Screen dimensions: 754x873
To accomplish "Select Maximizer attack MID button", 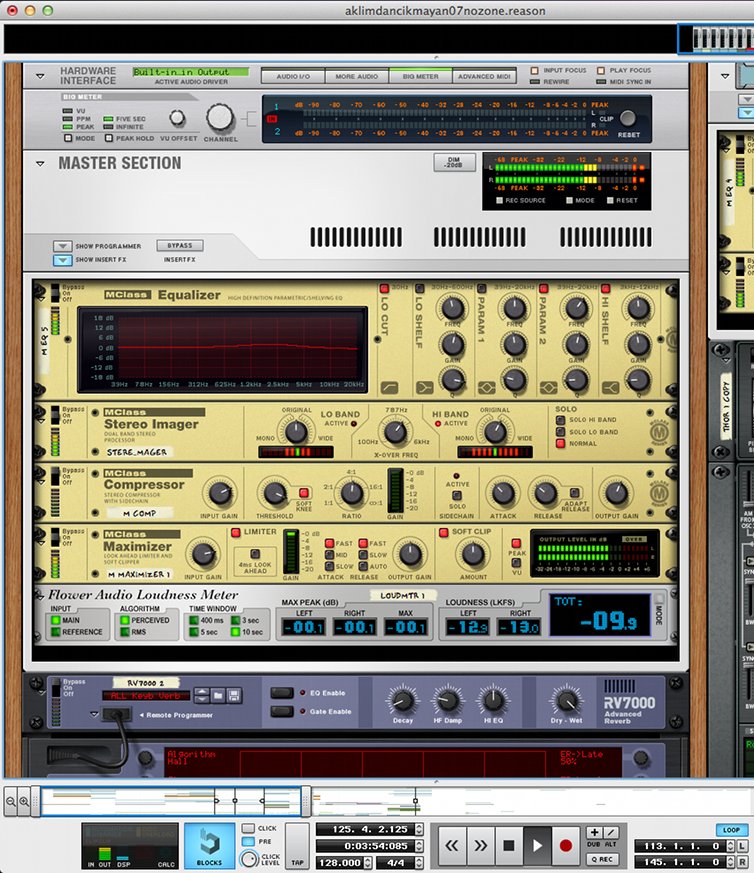I will click(329, 555).
